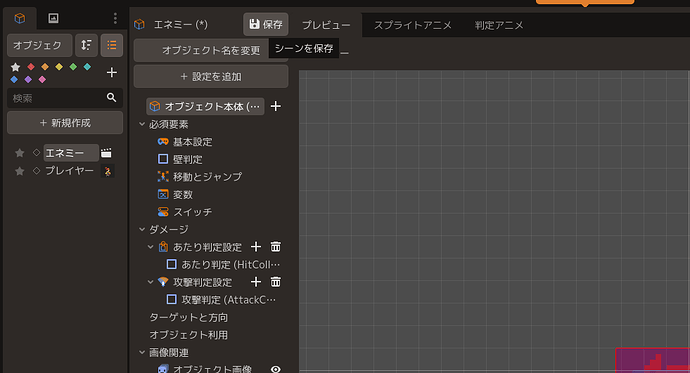Screen dimensions: 690x373
Task: Open the three-dot options menu
Action: tap(115, 18)
